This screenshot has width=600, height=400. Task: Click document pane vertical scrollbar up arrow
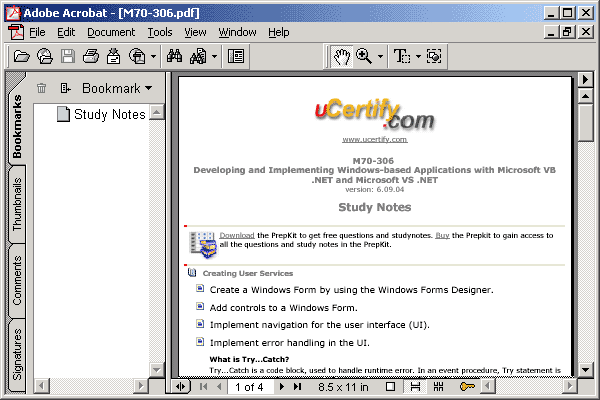[585, 96]
